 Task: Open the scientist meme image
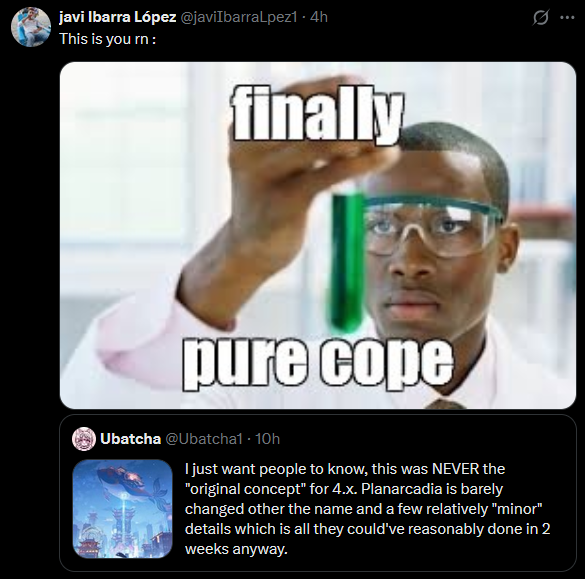pyautogui.click(x=318, y=235)
